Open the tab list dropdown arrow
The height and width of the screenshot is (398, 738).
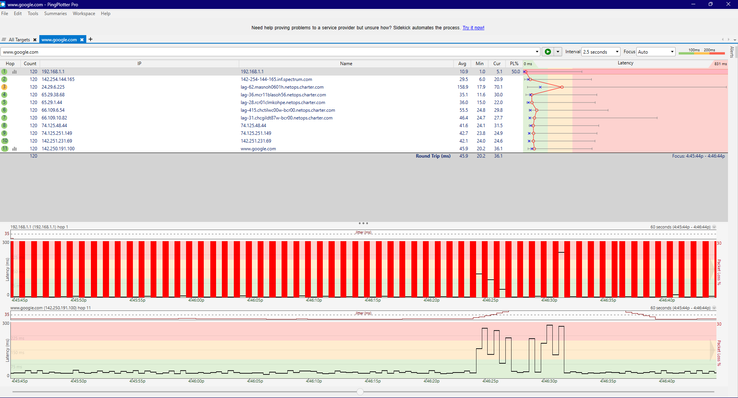(734, 40)
